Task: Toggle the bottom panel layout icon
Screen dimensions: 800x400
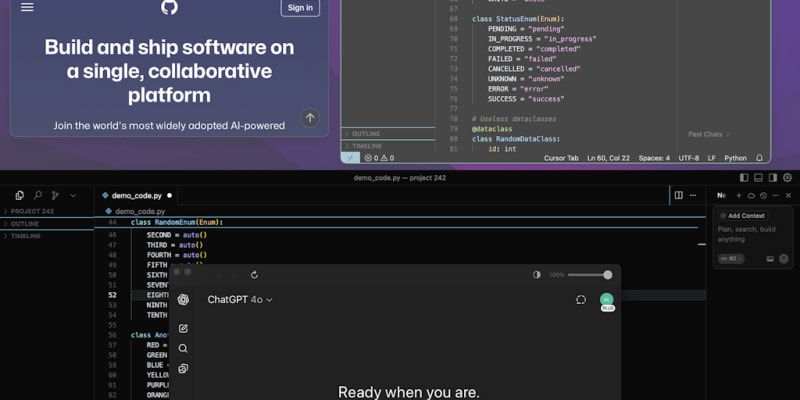Action: click(758, 178)
